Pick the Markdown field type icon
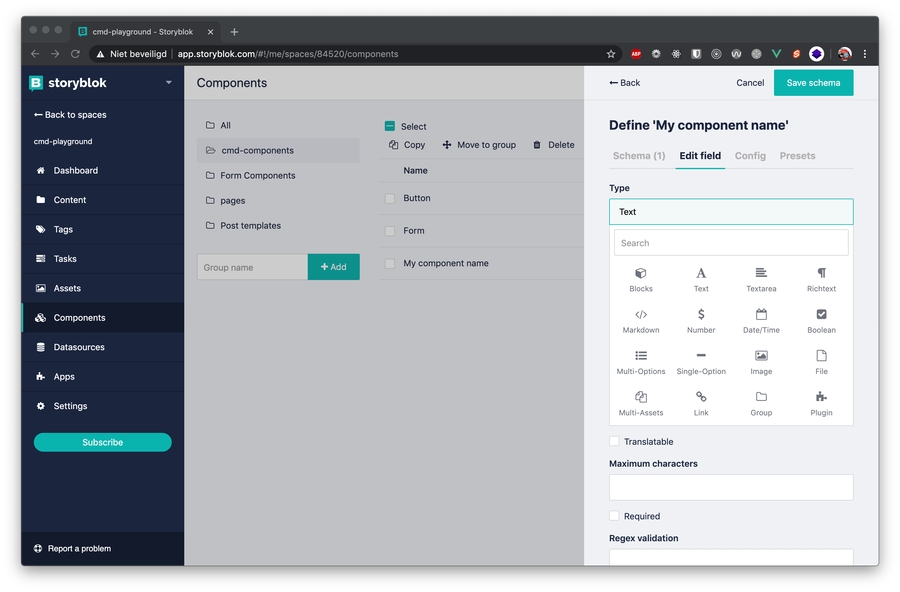The image size is (900, 592). click(x=641, y=315)
